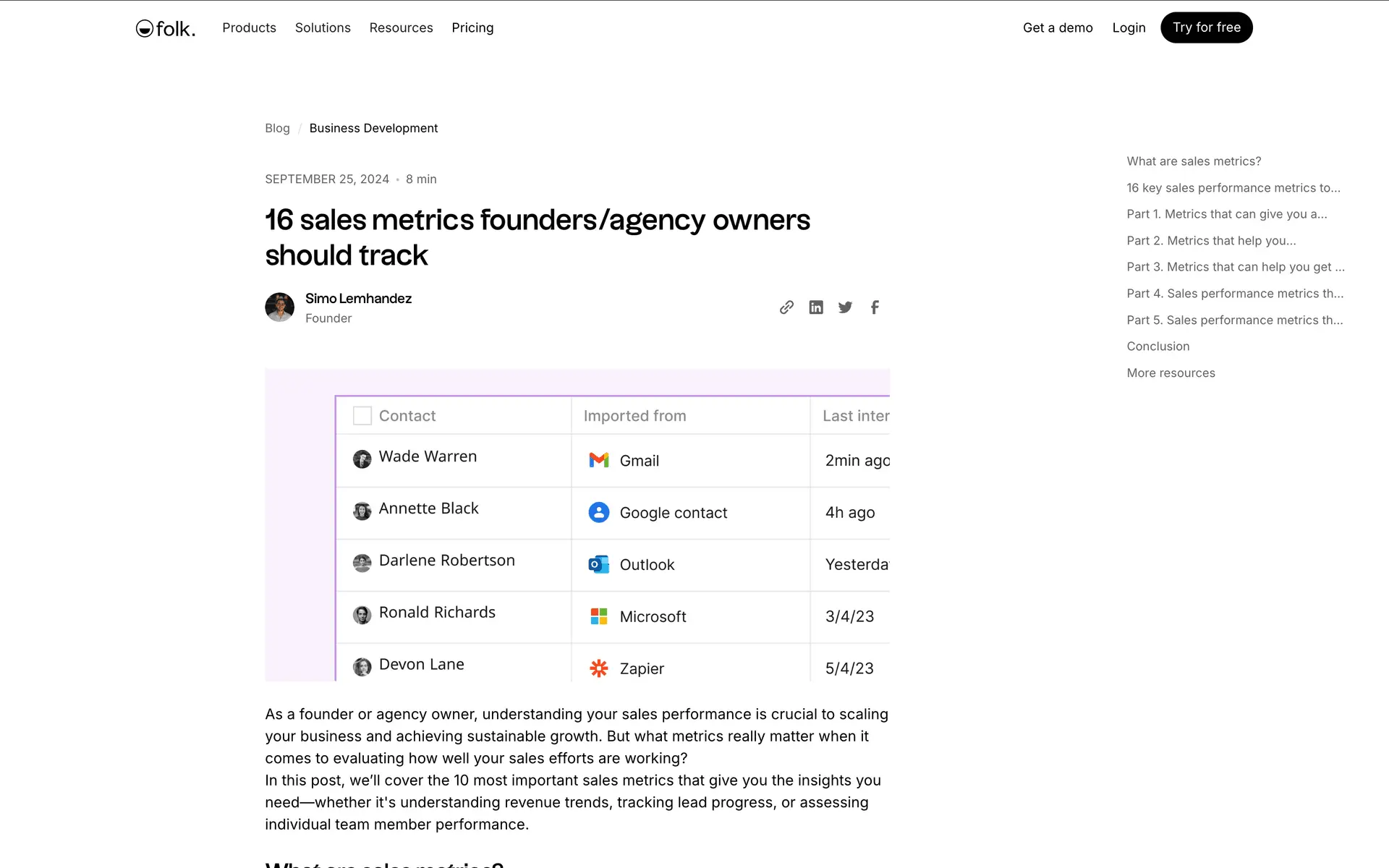Screen dimensions: 1389x868
Task: Open the Products menu
Action: [x=249, y=27]
